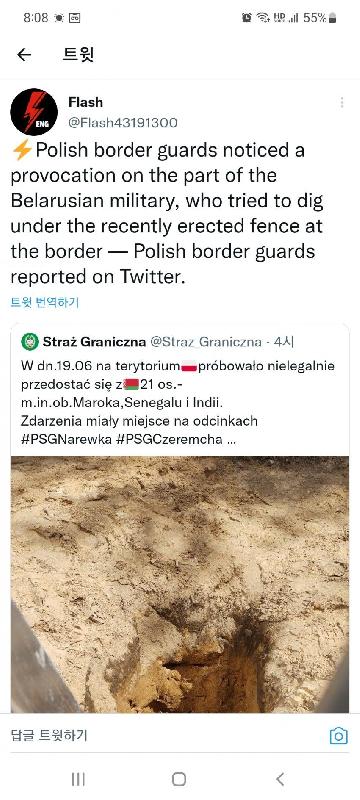Click the 트윗 번역하기 translate link
Viewport: 360px width, 800px height.
[45, 303]
